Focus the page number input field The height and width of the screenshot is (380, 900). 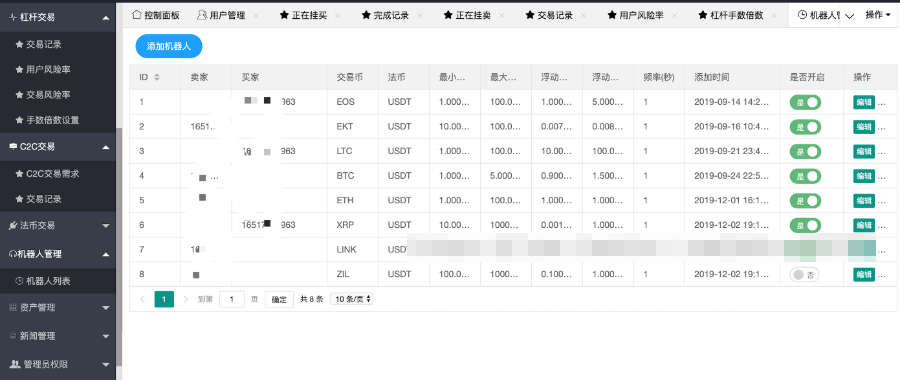pyautogui.click(x=232, y=299)
